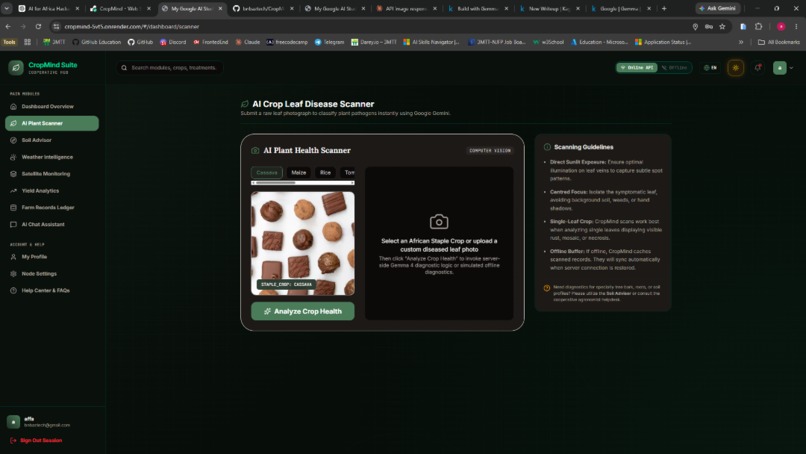Click right arrow of crop tabs scrollbar
The width and height of the screenshot is (806, 454).
pos(352,183)
